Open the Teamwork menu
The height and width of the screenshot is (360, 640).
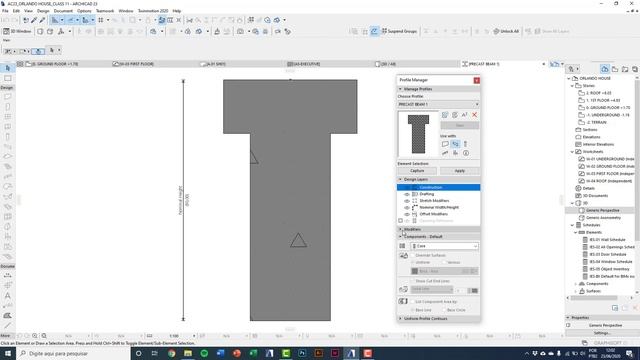105,11
